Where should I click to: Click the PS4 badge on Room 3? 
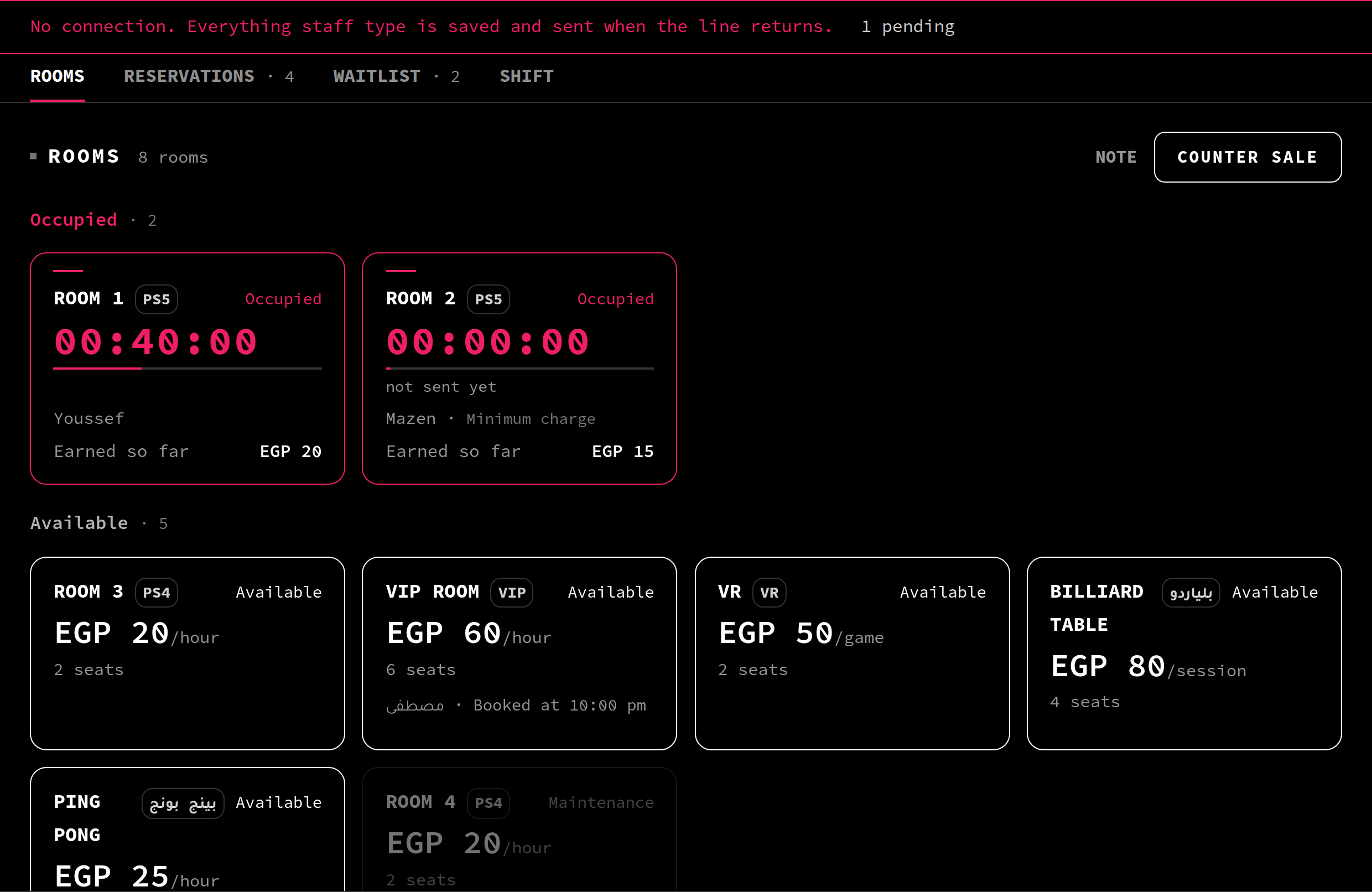tap(156, 592)
